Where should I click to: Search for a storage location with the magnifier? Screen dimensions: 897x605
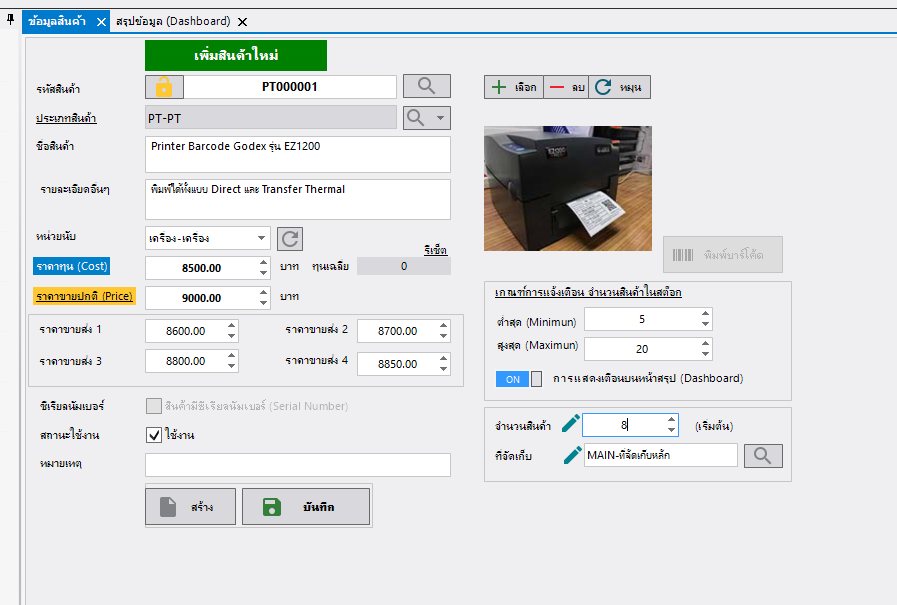[x=763, y=456]
